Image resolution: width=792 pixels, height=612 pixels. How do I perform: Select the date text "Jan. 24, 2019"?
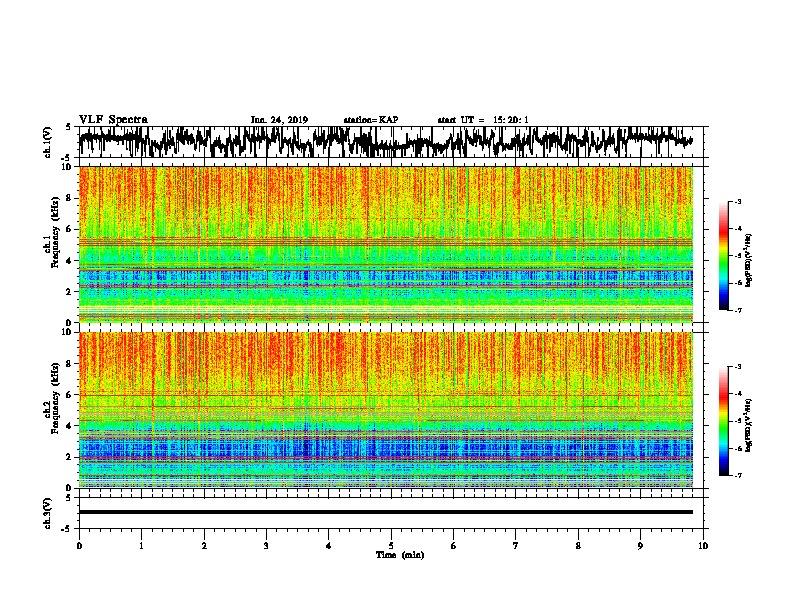[x=279, y=120]
